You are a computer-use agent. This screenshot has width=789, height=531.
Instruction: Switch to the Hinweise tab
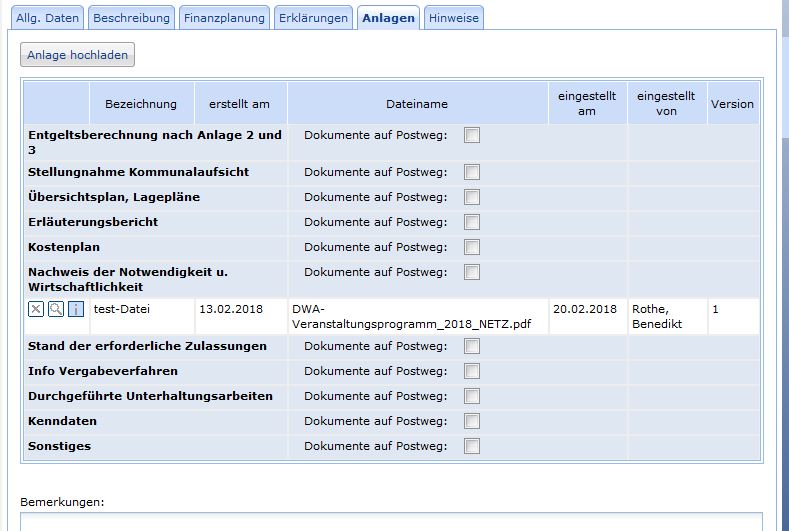click(x=454, y=18)
